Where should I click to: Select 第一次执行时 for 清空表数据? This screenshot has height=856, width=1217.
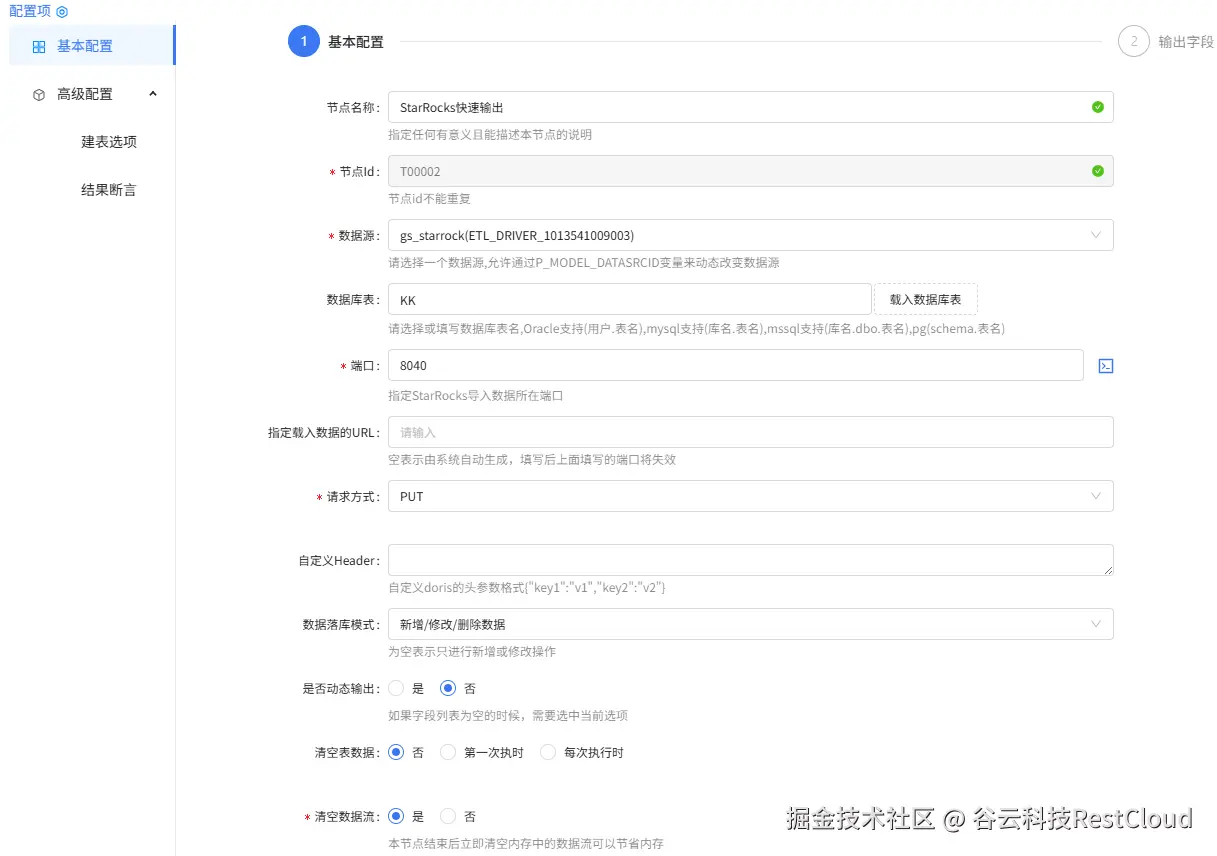448,752
